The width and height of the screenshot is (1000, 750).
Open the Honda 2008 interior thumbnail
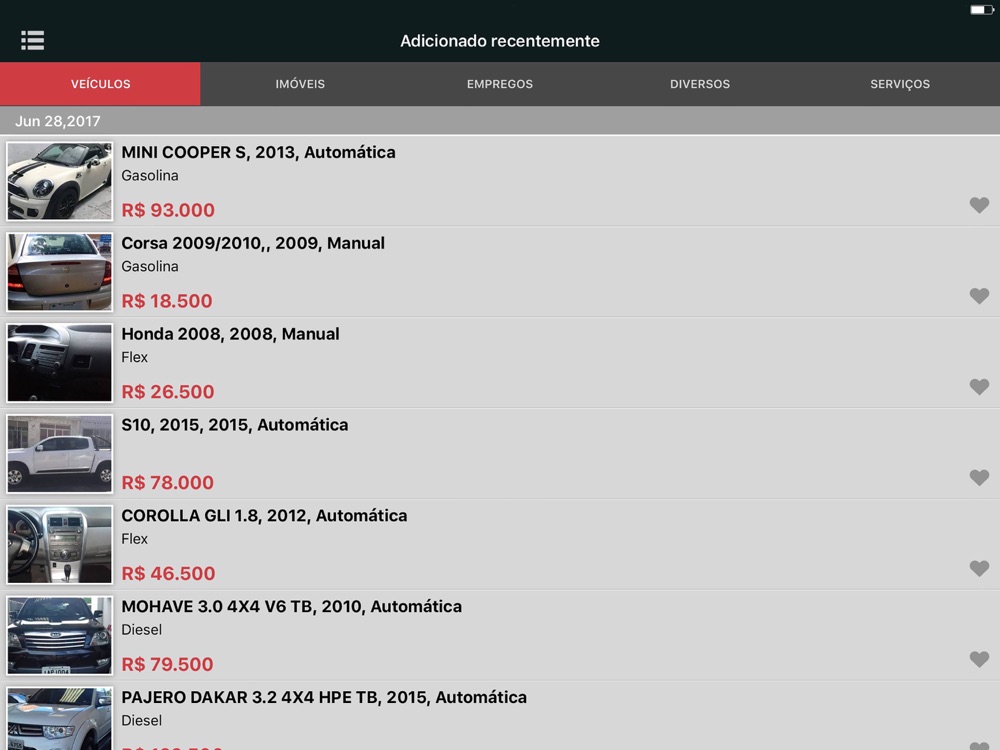click(59, 363)
